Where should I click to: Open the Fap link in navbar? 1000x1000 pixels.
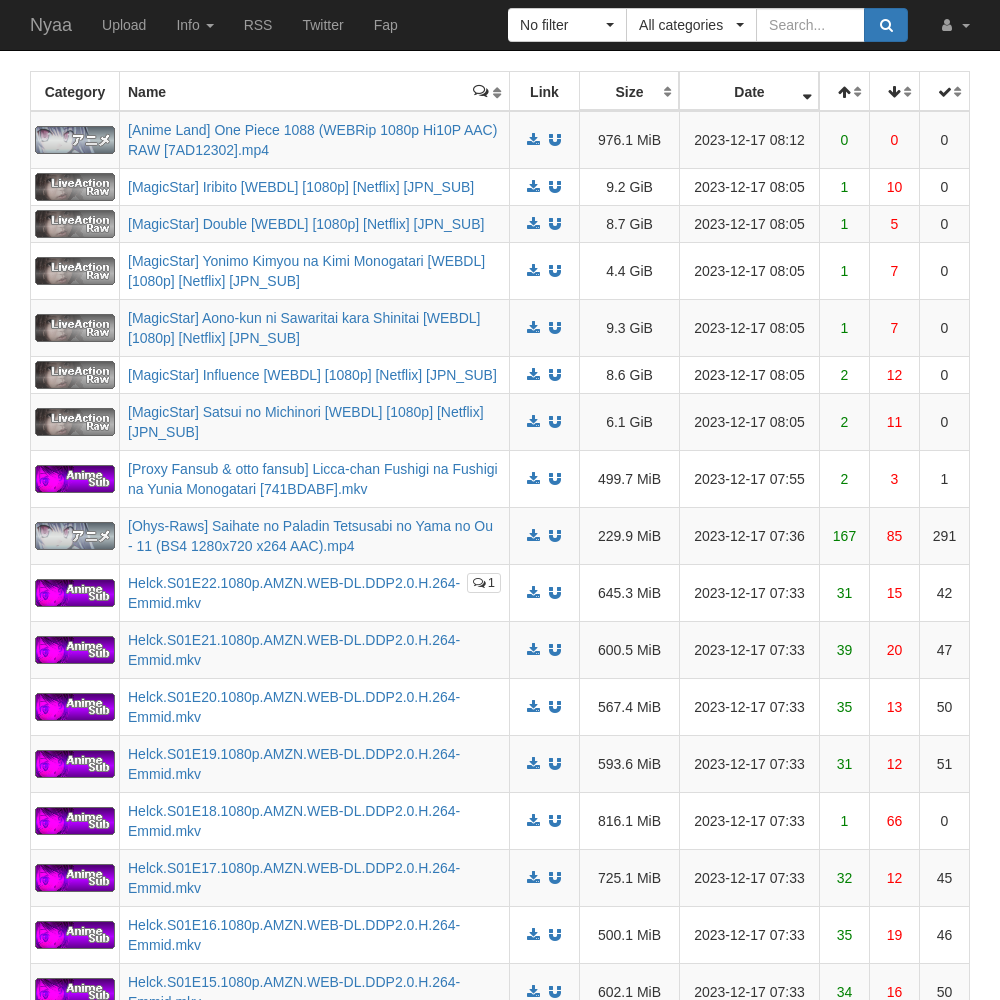click(385, 25)
